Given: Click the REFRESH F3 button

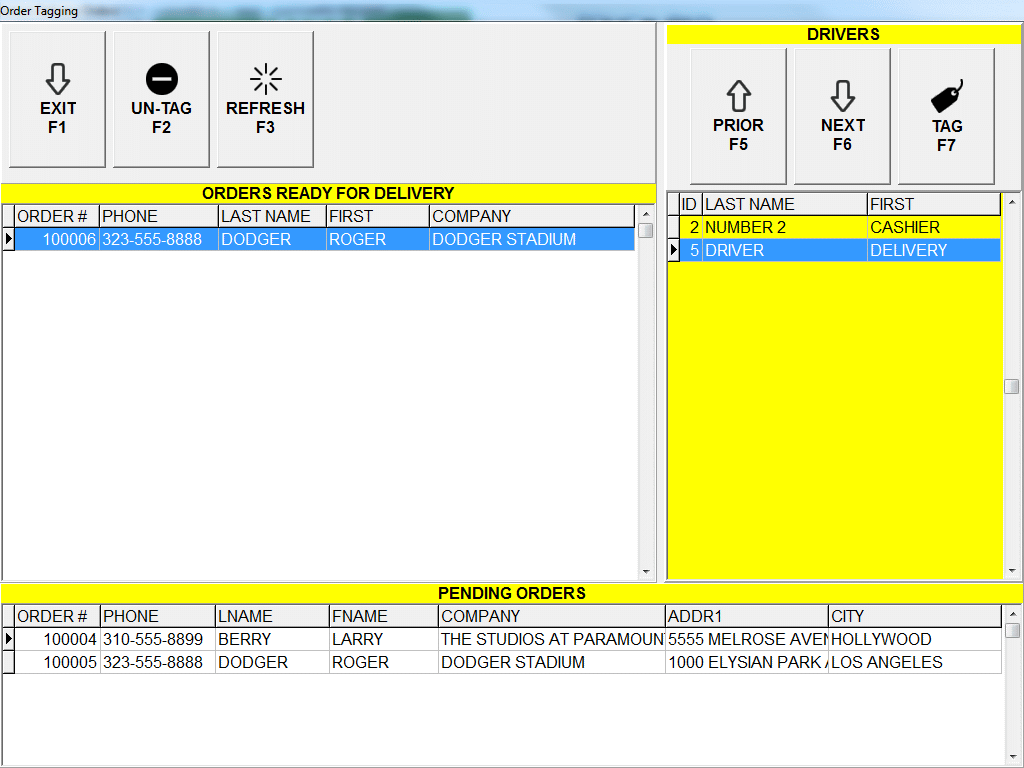Looking at the screenshot, I should pos(265,99).
